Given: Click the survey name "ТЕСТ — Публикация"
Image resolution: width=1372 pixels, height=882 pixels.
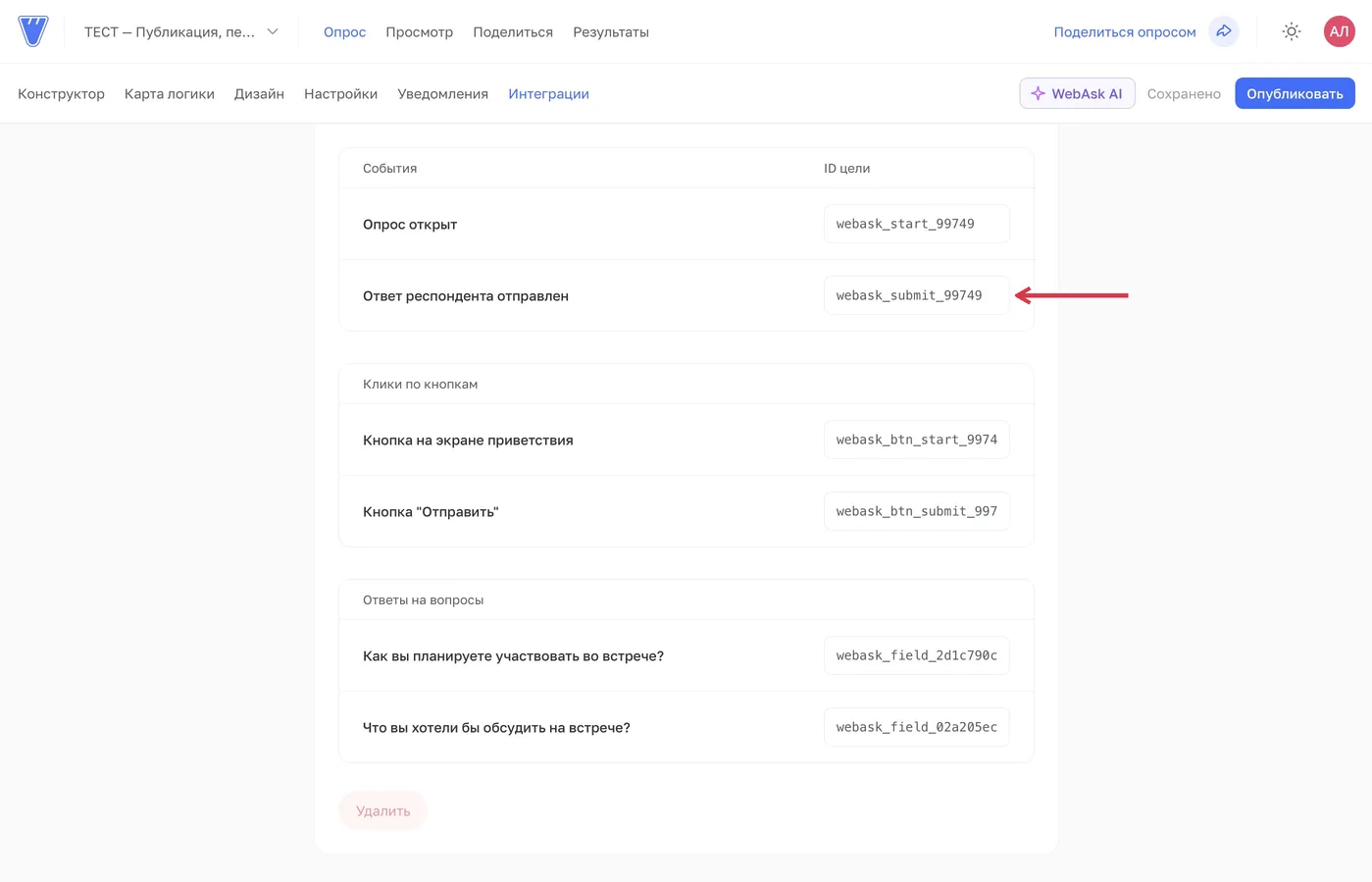Looking at the screenshot, I should click(x=169, y=32).
